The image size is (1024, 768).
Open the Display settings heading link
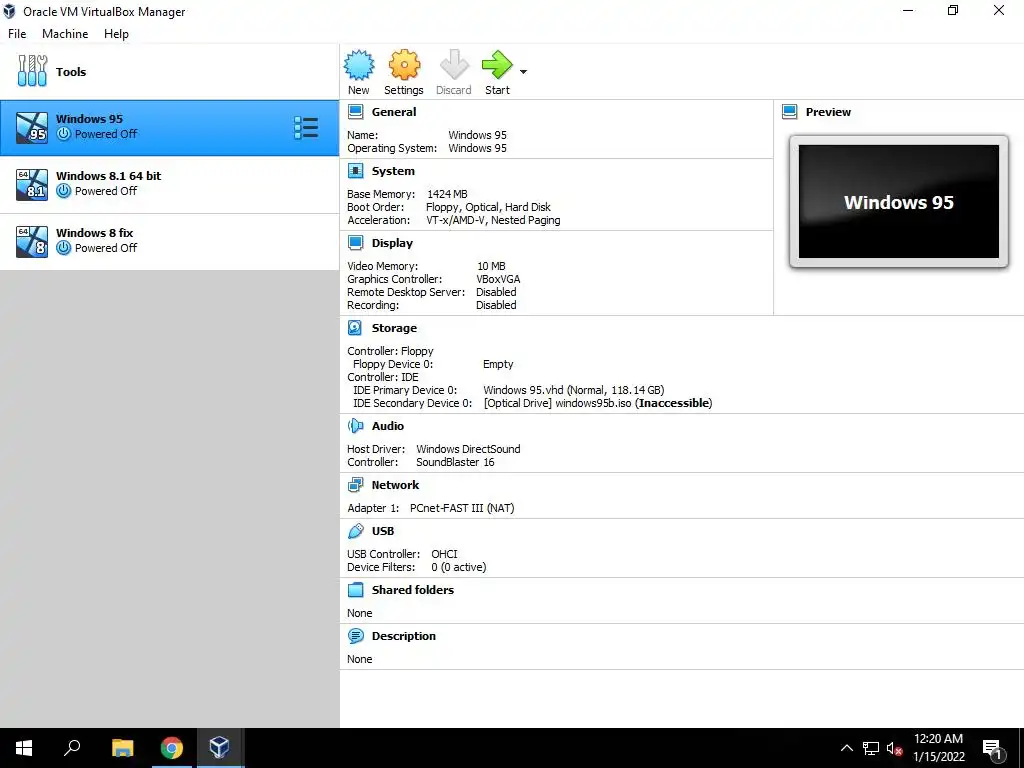coord(392,243)
